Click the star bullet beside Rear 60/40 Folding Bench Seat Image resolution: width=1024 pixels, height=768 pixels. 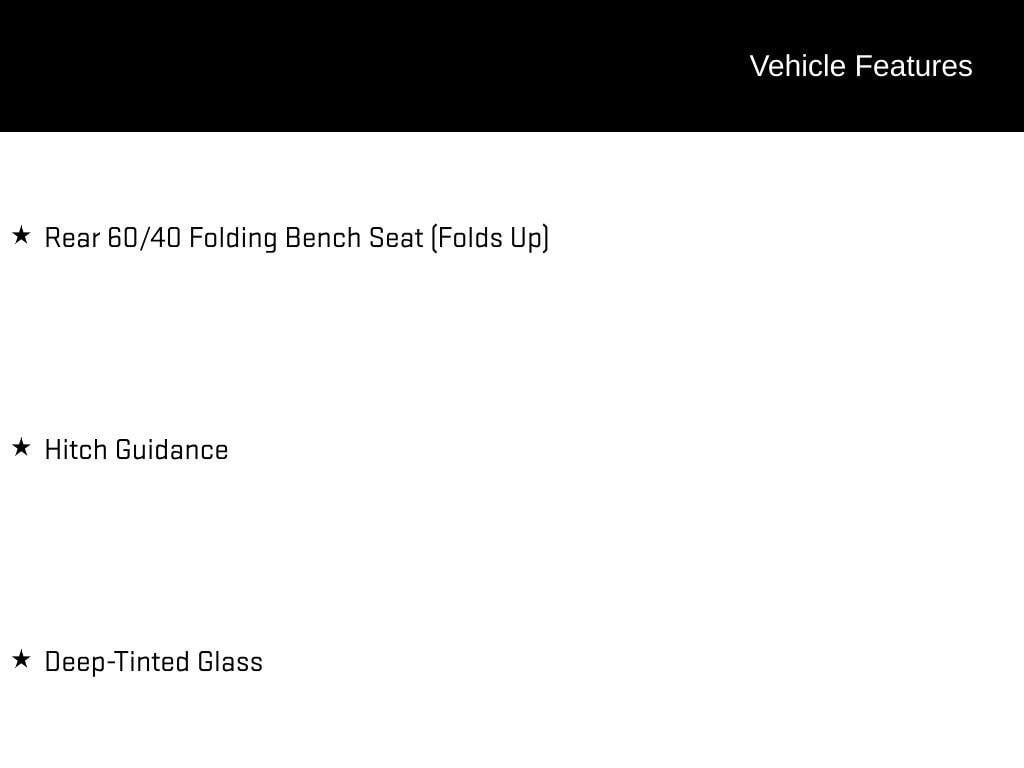tap(21, 236)
